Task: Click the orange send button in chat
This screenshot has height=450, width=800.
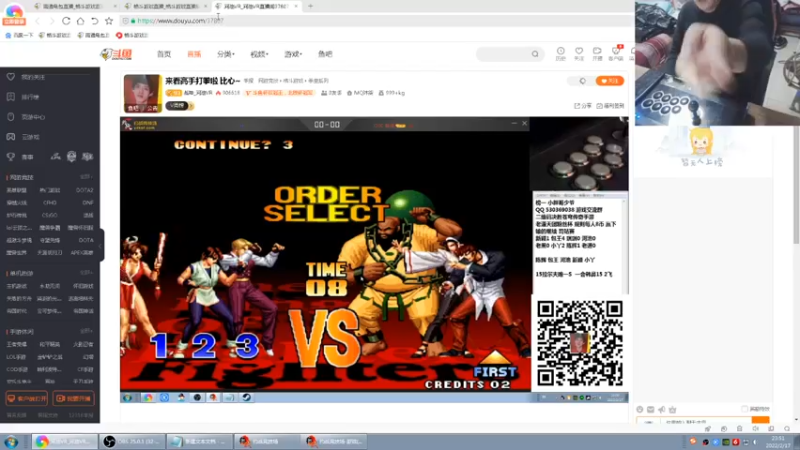Action: [x=760, y=420]
